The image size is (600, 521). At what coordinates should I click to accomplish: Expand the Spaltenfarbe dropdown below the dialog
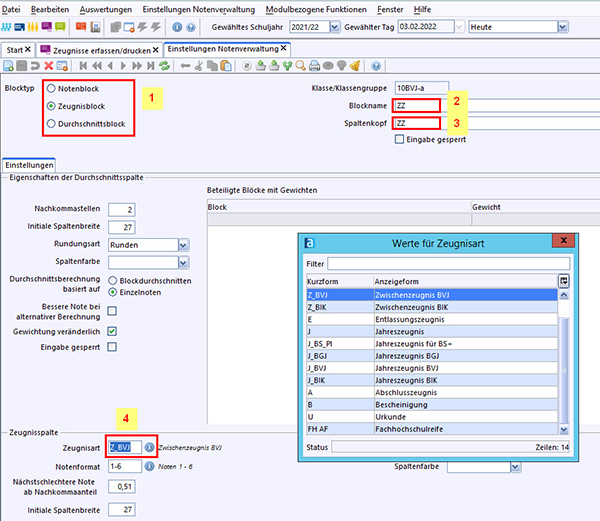click(515, 467)
